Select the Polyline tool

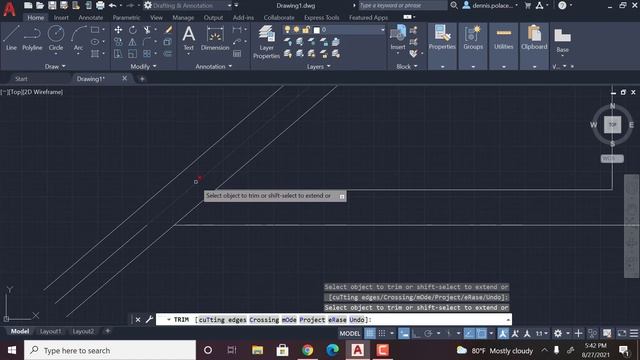(32, 38)
